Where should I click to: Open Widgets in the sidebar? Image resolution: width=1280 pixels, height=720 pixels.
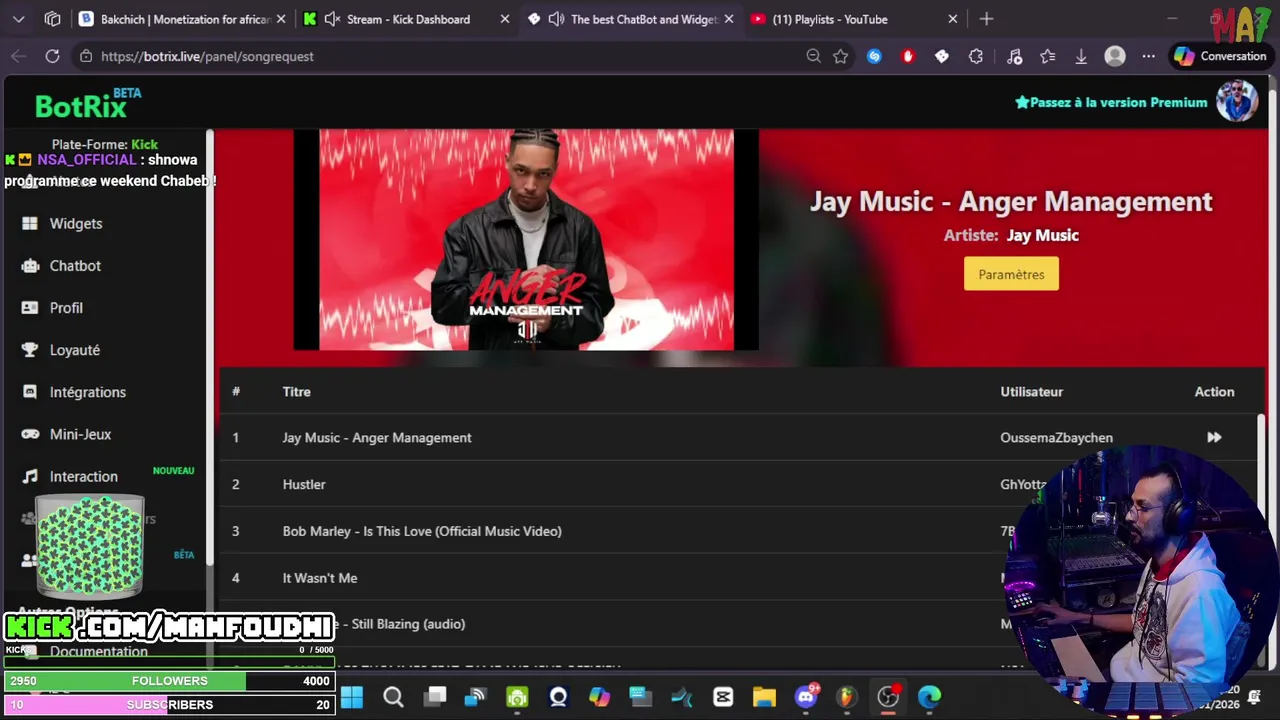(x=76, y=223)
